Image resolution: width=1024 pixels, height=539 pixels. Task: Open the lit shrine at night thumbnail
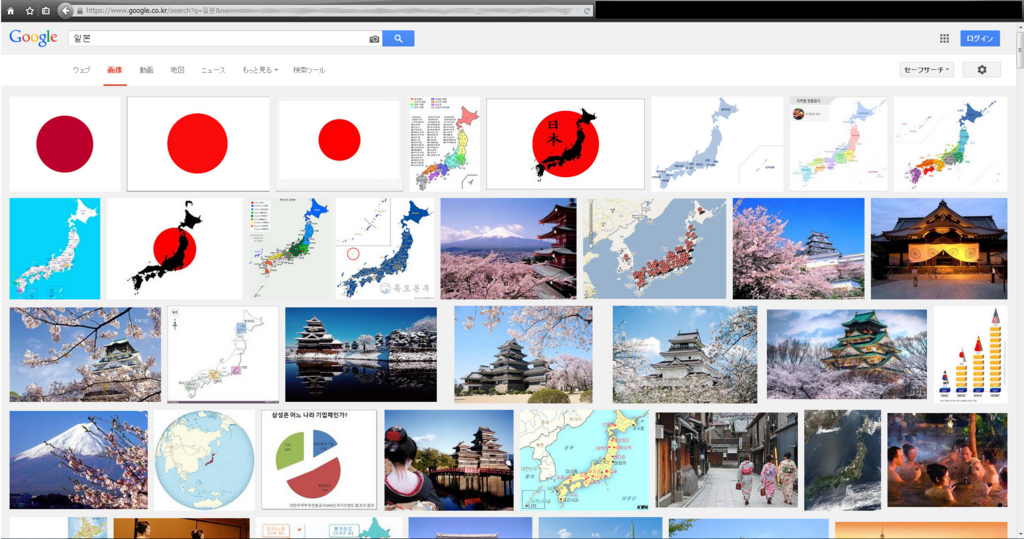(939, 249)
